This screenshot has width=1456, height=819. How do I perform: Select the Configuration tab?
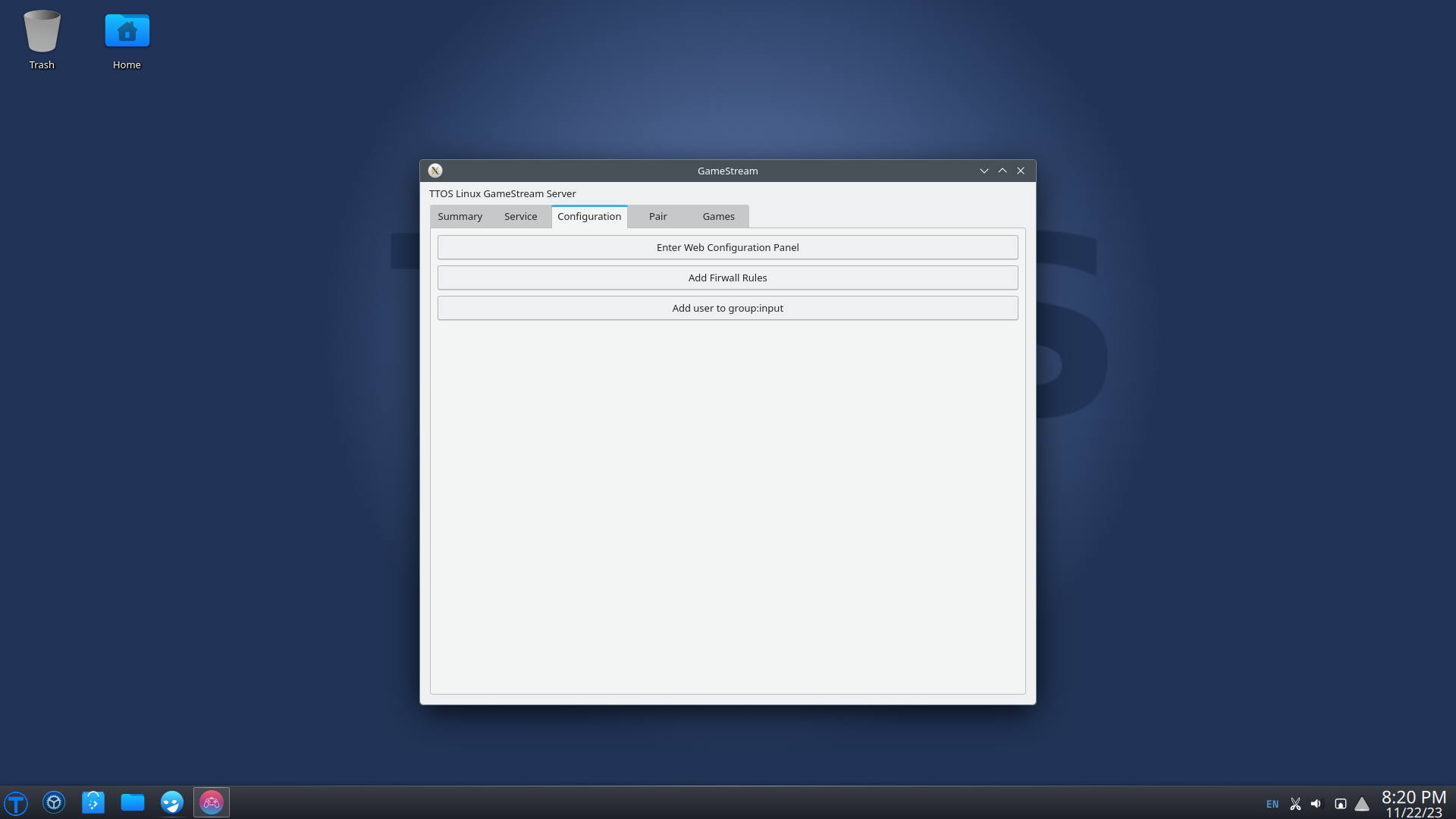589,216
